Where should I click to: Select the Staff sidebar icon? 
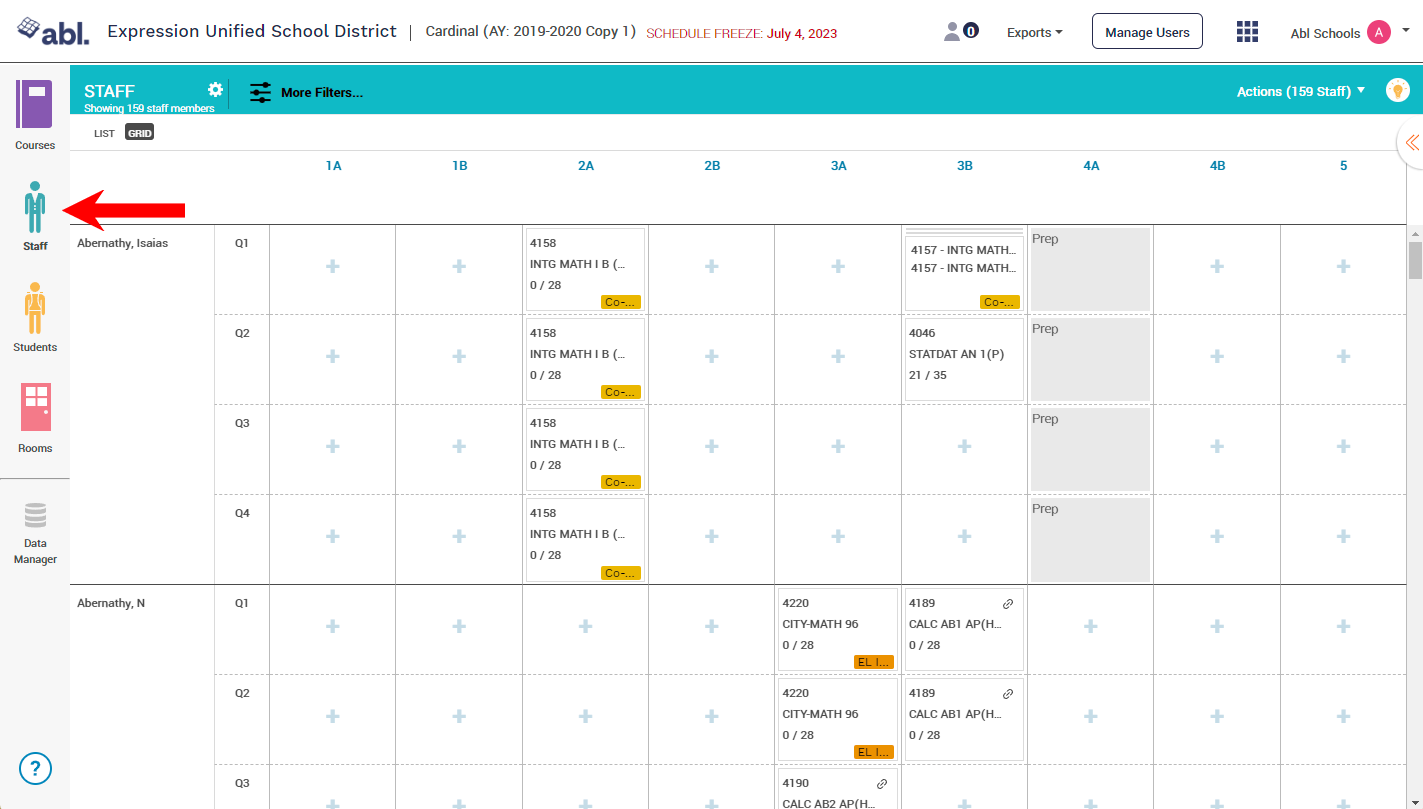pos(35,214)
